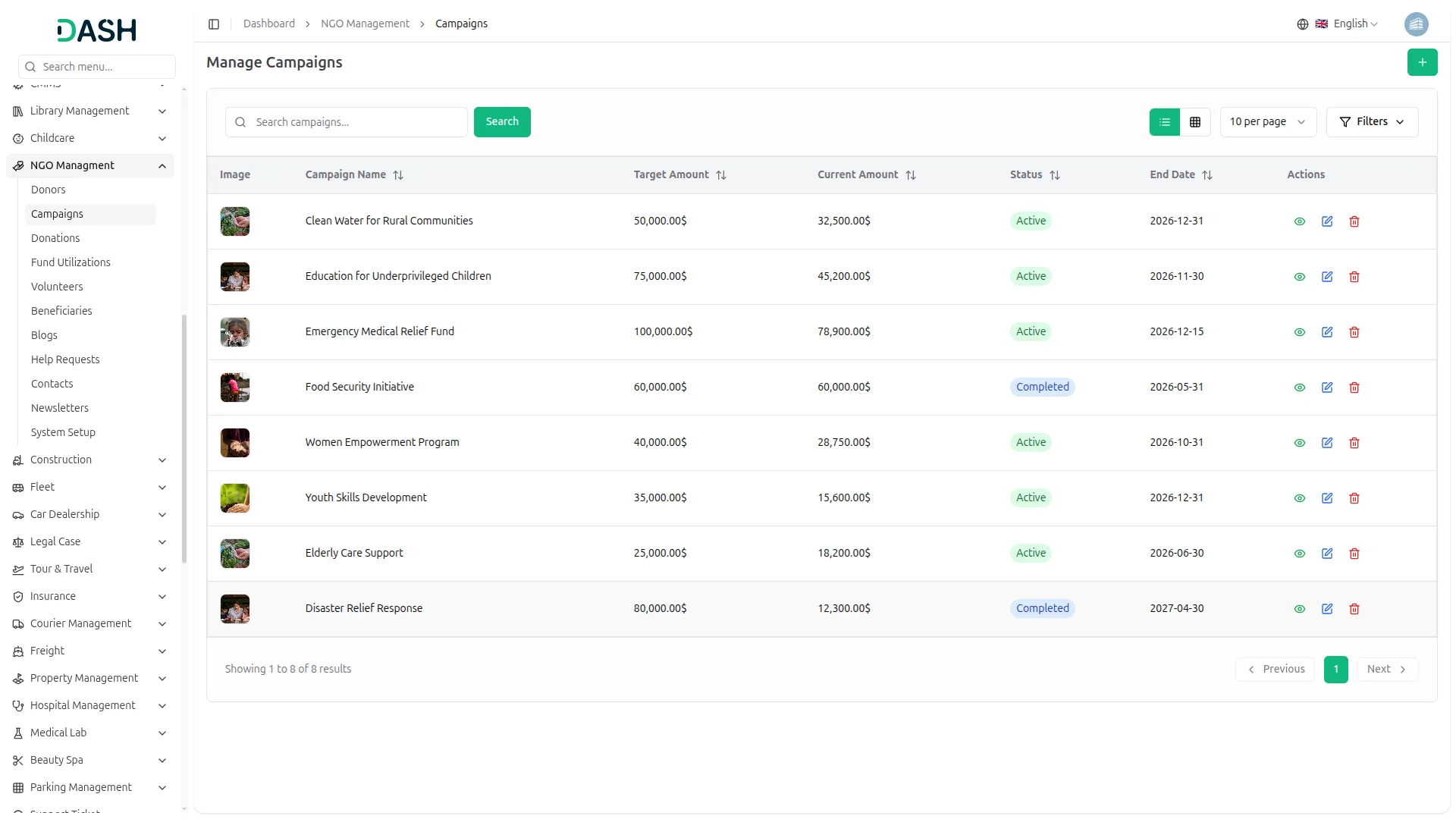Screen dimensions: 1456x819
Task: Expand the Filters dropdown
Action: click(1372, 122)
